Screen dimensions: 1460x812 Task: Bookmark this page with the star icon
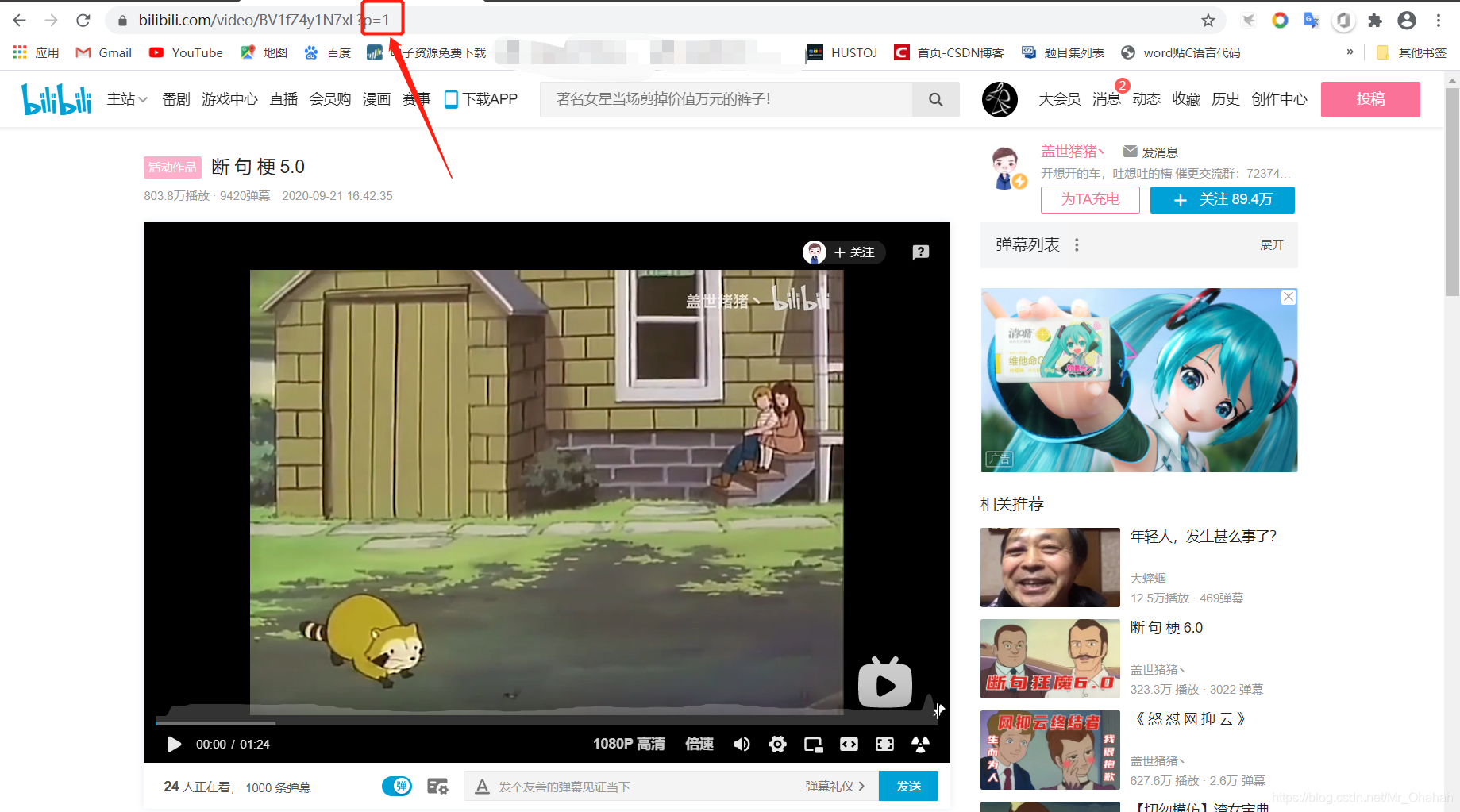[x=1208, y=21]
